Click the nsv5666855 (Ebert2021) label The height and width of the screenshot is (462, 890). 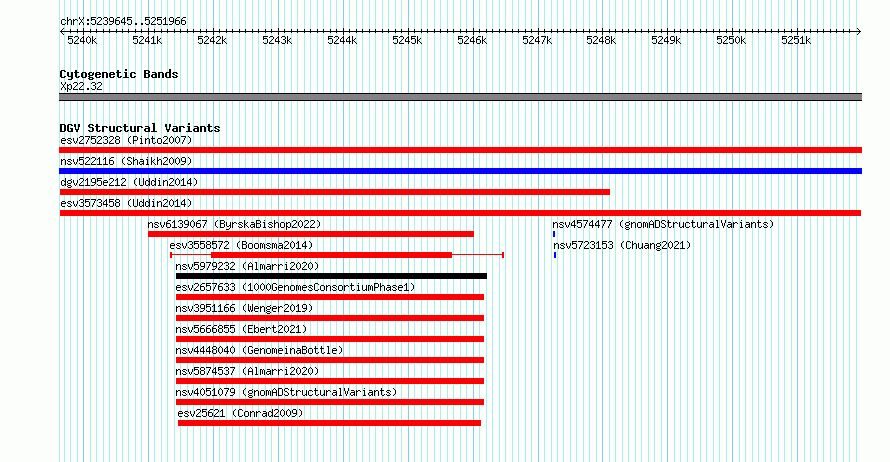241,329
